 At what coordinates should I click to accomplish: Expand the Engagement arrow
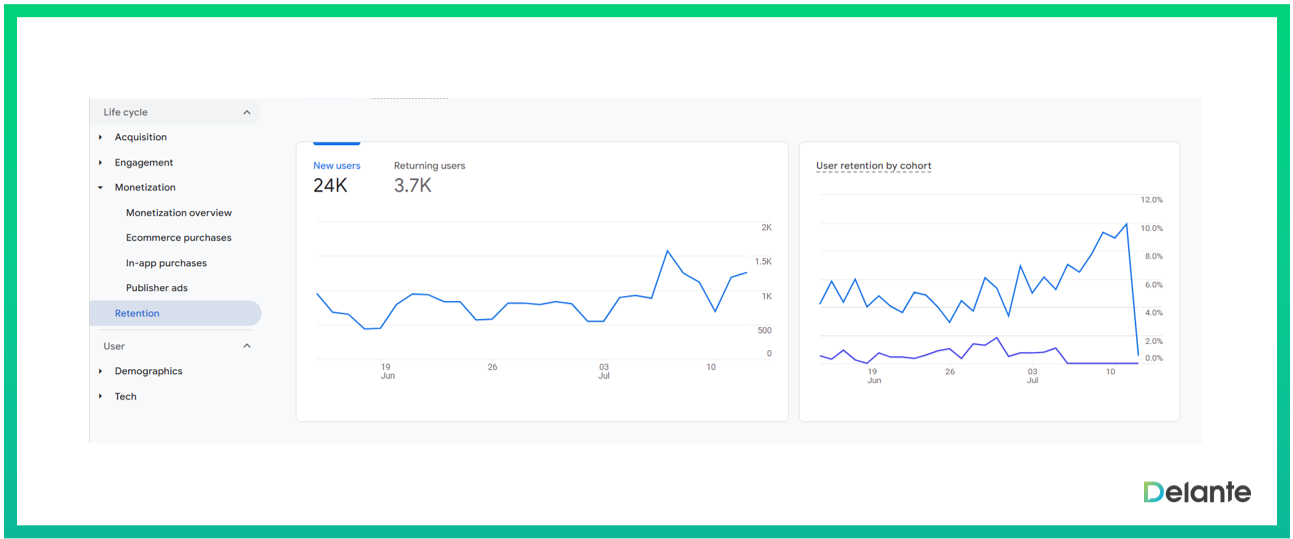click(x=101, y=163)
